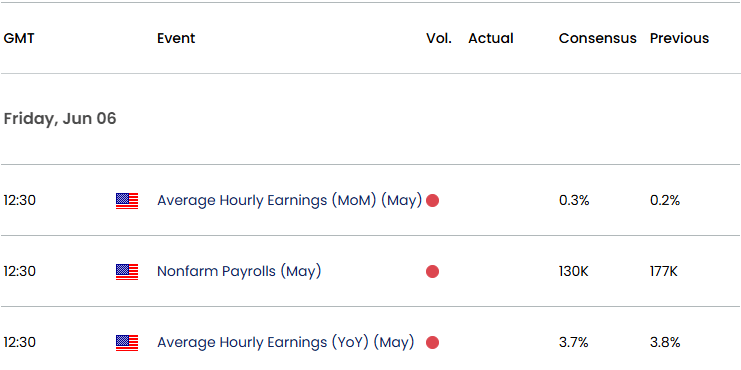The width and height of the screenshot is (741, 370).
Task: Click the Previous column header
Action: [x=680, y=38]
